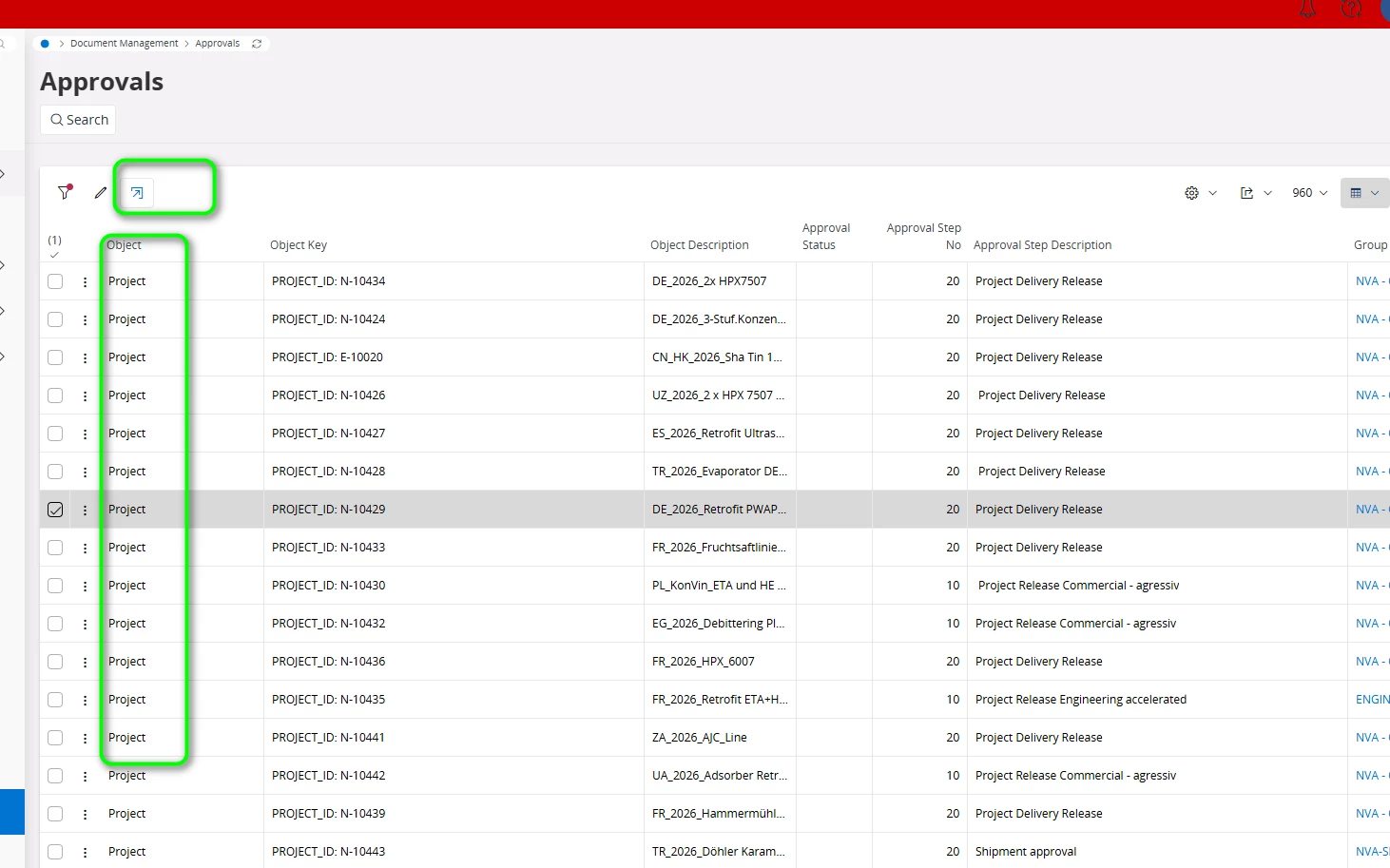Expand the table view dropdown arrow
The height and width of the screenshot is (868, 1390).
click(1375, 193)
